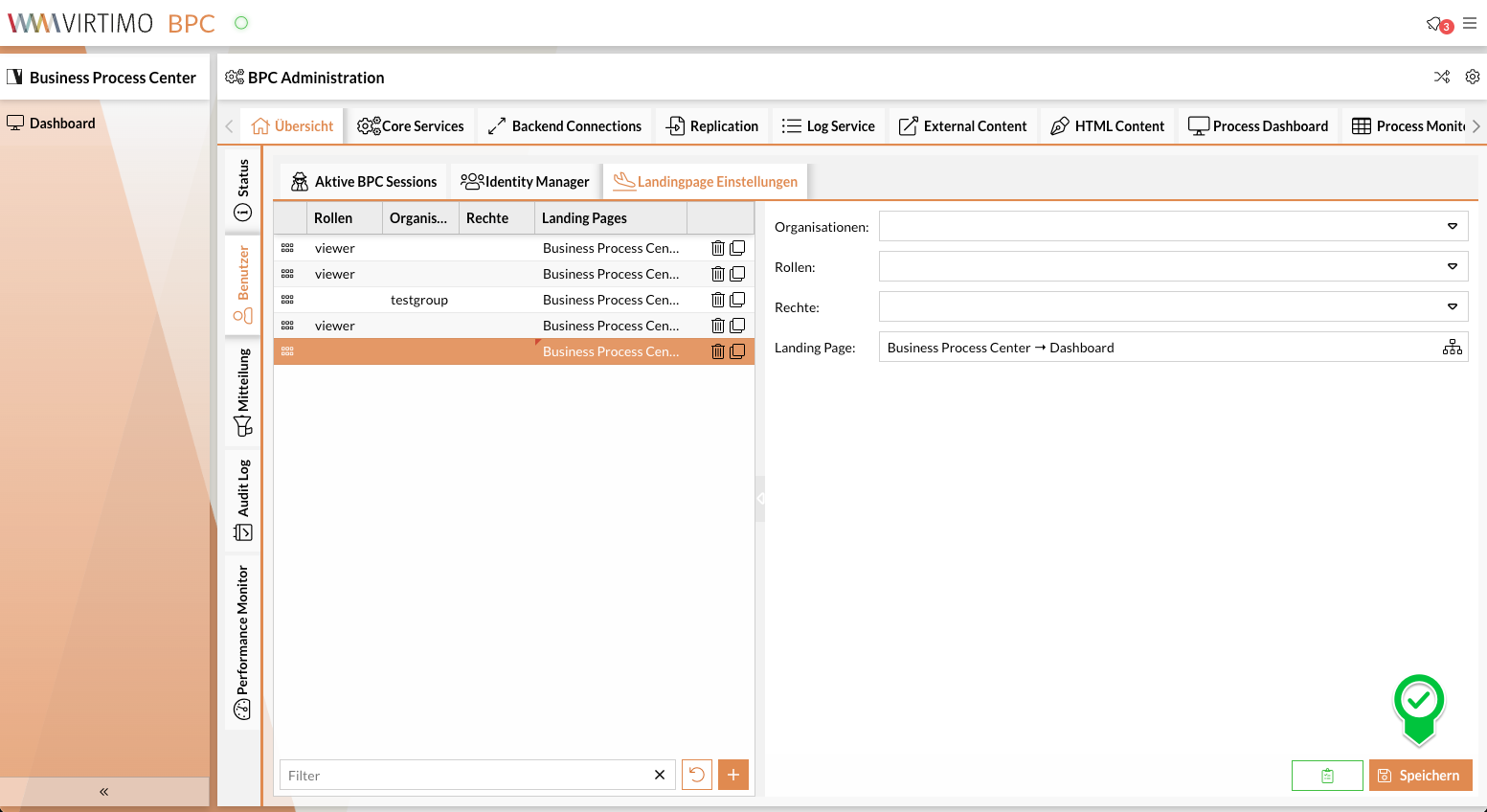Open landing page sitemap selector icon
This screenshot has height=812, width=1487.
coord(1452,348)
